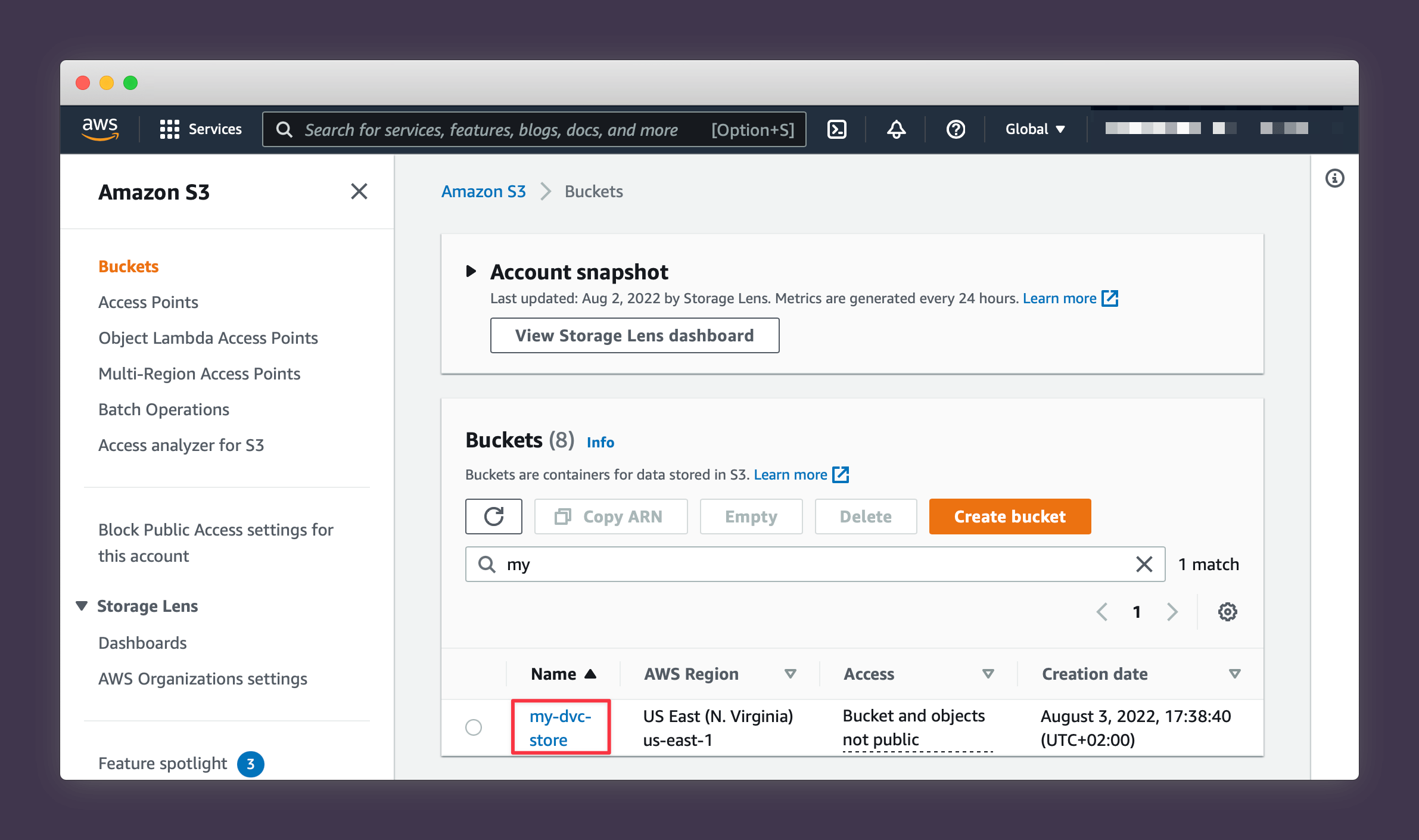Expand the Account snapshot section
This screenshot has height=840, width=1419.
[x=471, y=272]
